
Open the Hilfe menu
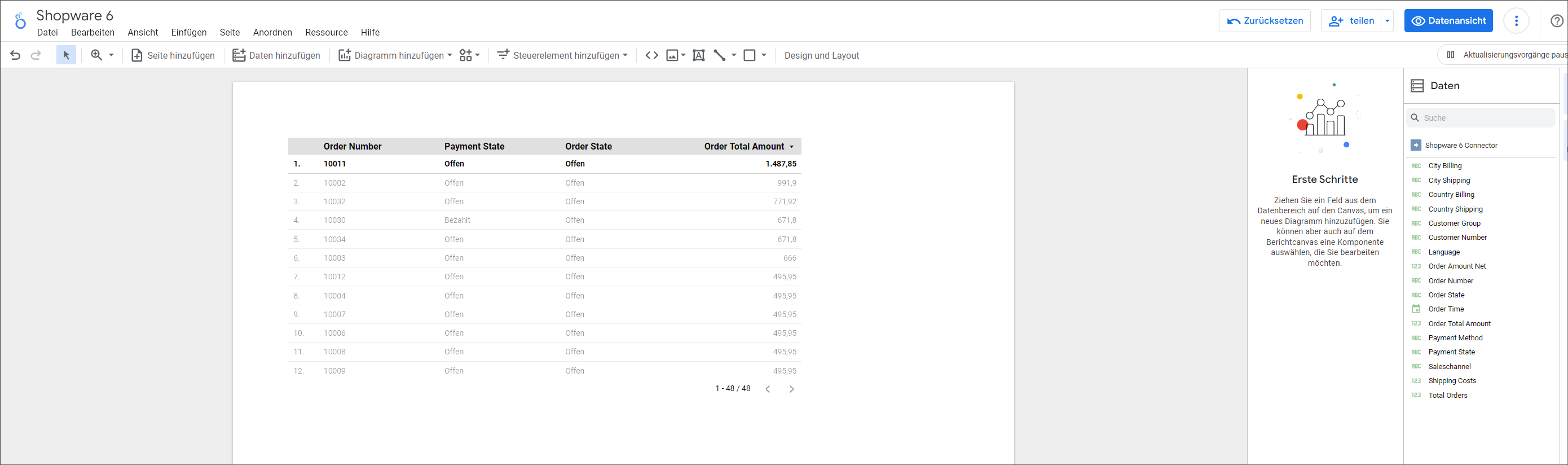(370, 32)
